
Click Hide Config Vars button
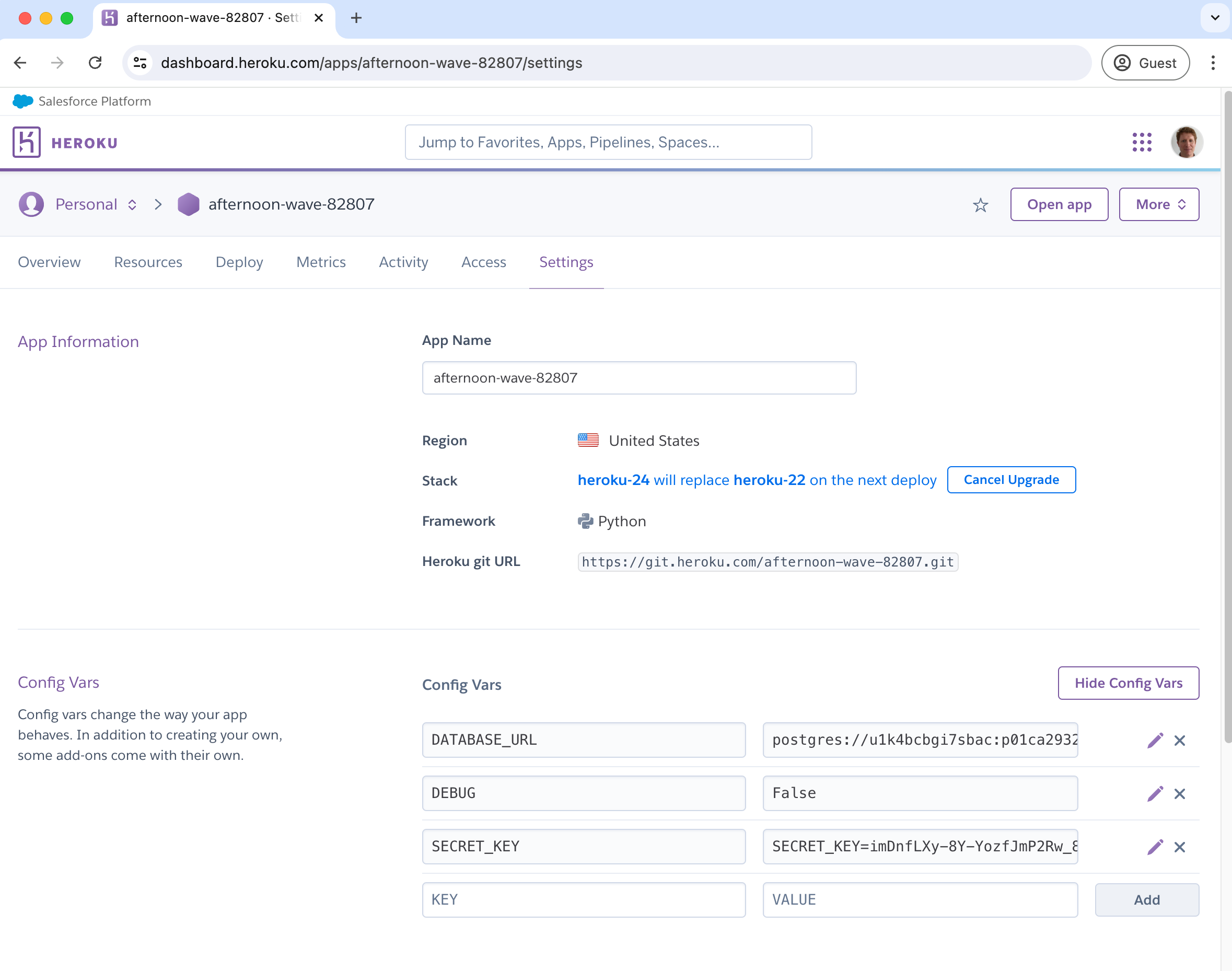pyautogui.click(x=1129, y=683)
